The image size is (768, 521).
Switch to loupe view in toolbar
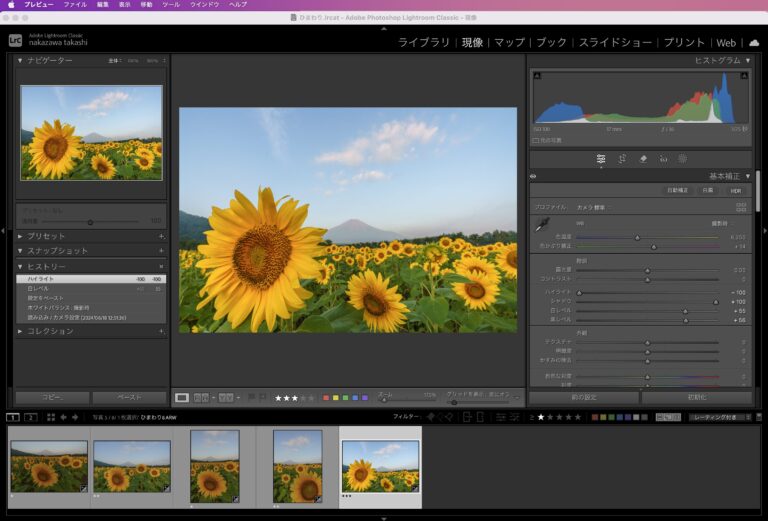[182, 397]
